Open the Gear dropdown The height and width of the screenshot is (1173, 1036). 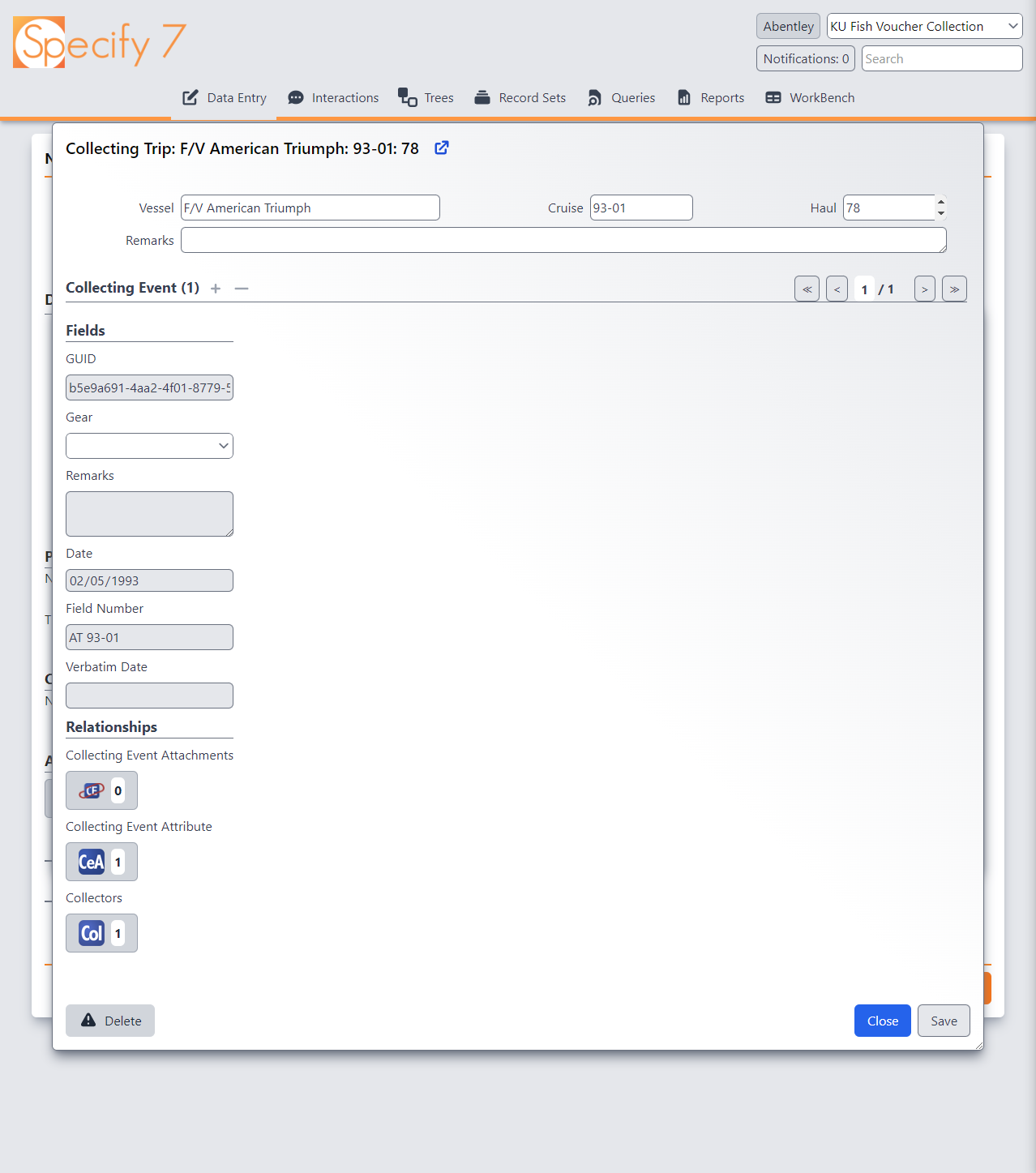(x=149, y=445)
